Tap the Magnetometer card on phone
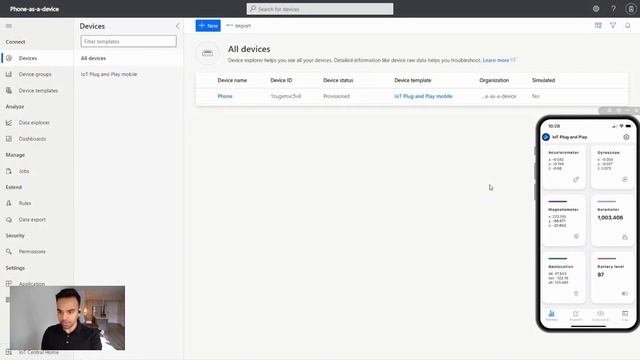Image resolution: width=640 pixels, height=360 pixels. [564, 221]
